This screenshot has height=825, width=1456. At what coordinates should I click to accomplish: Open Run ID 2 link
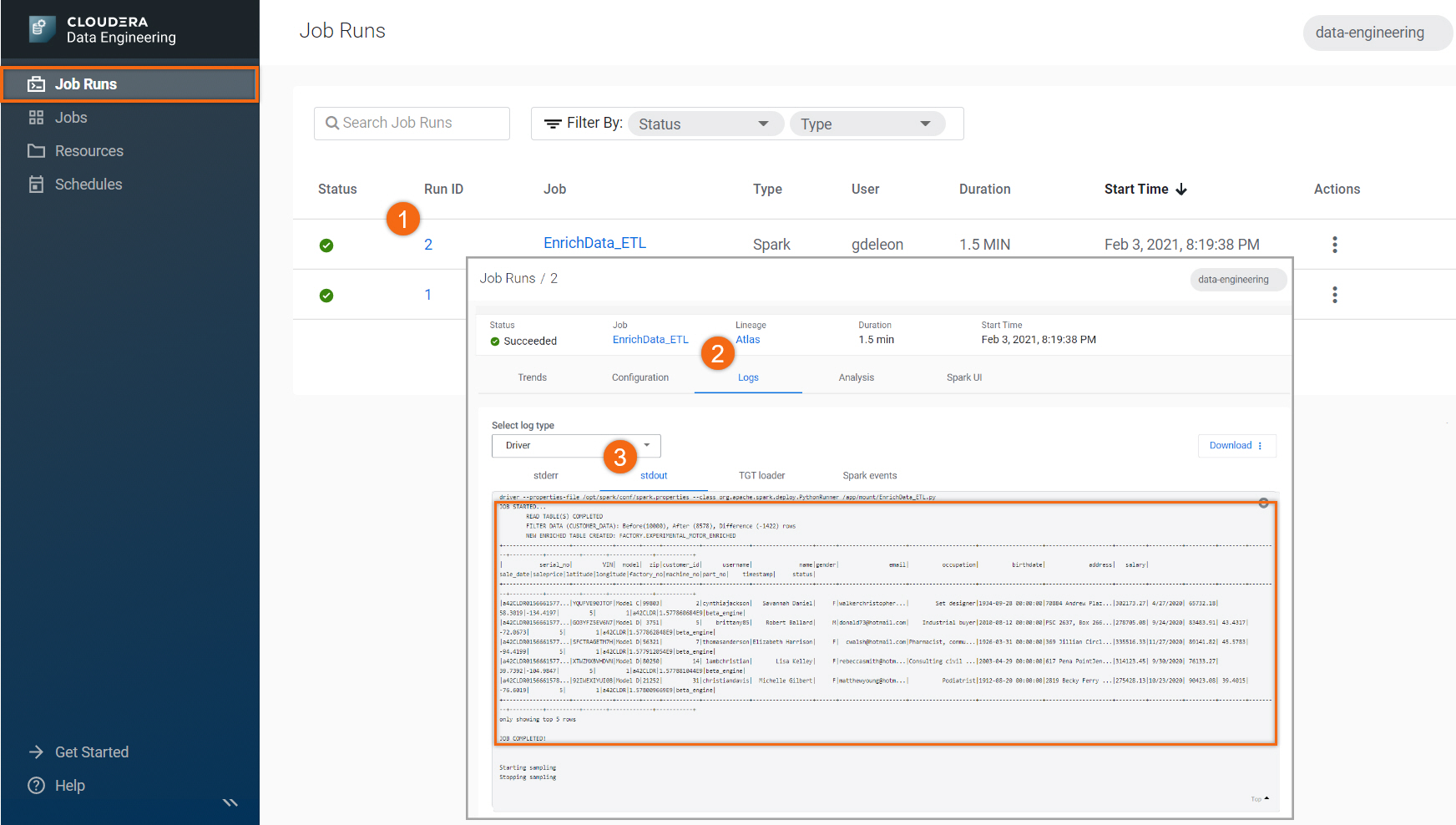pos(428,245)
